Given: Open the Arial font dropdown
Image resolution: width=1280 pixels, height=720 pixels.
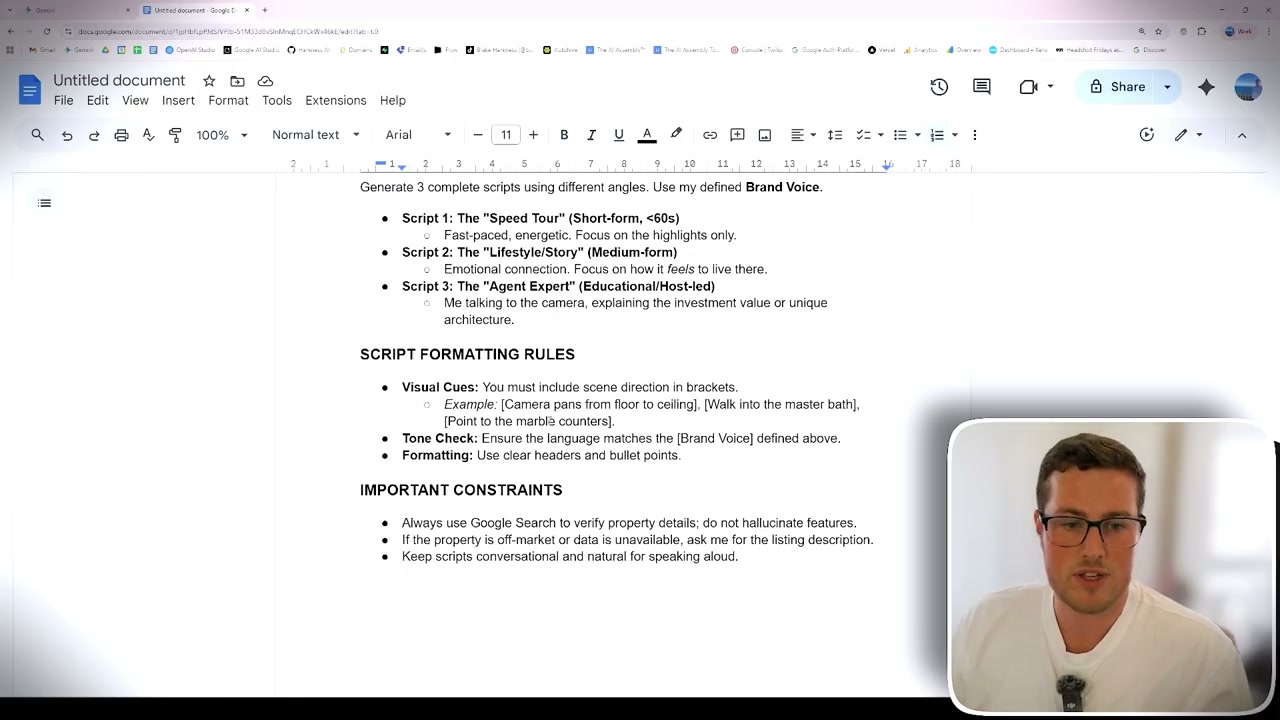Looking at the screenshot, I should [418, 135].
